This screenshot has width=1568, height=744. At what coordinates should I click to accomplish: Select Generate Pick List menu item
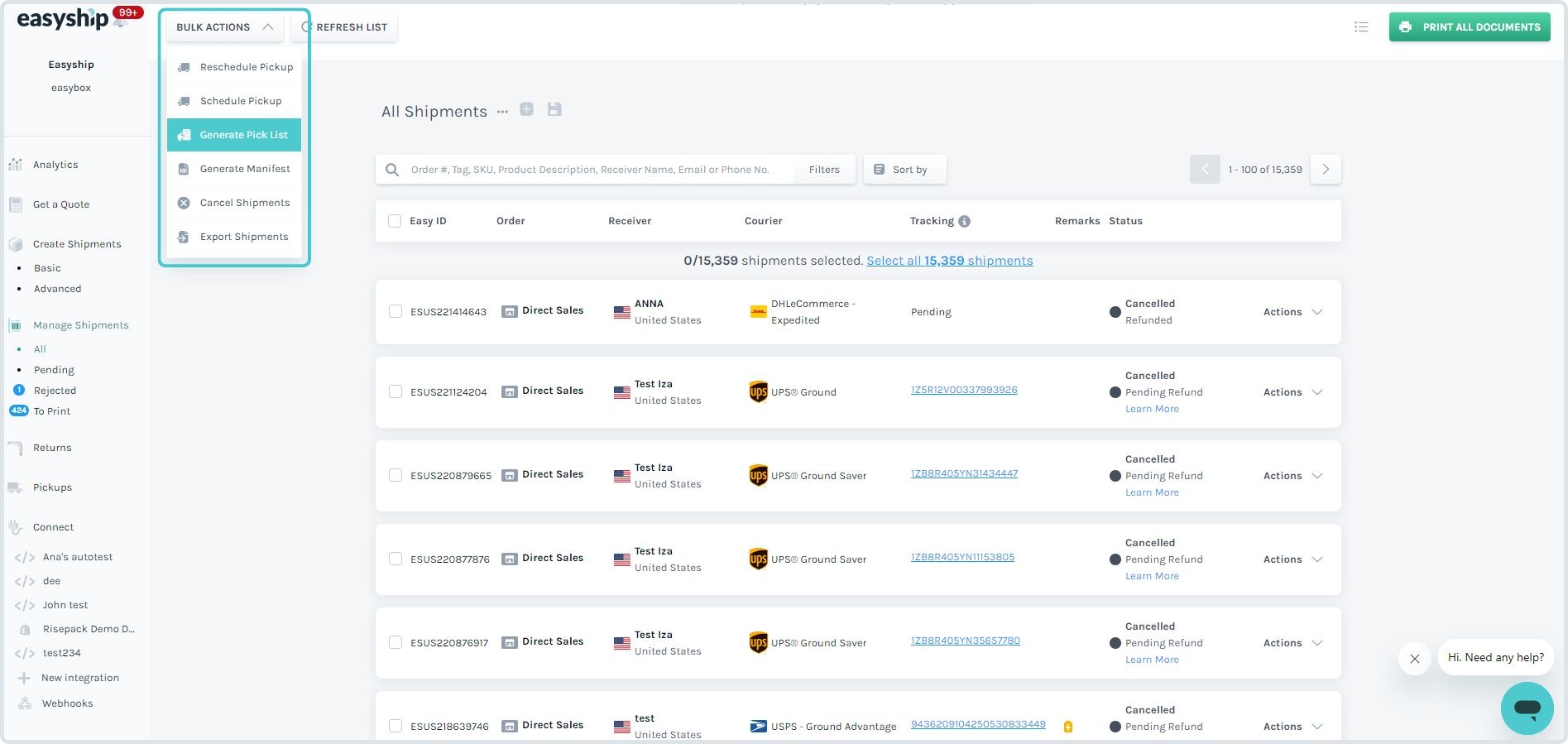[x=234, y=135]
